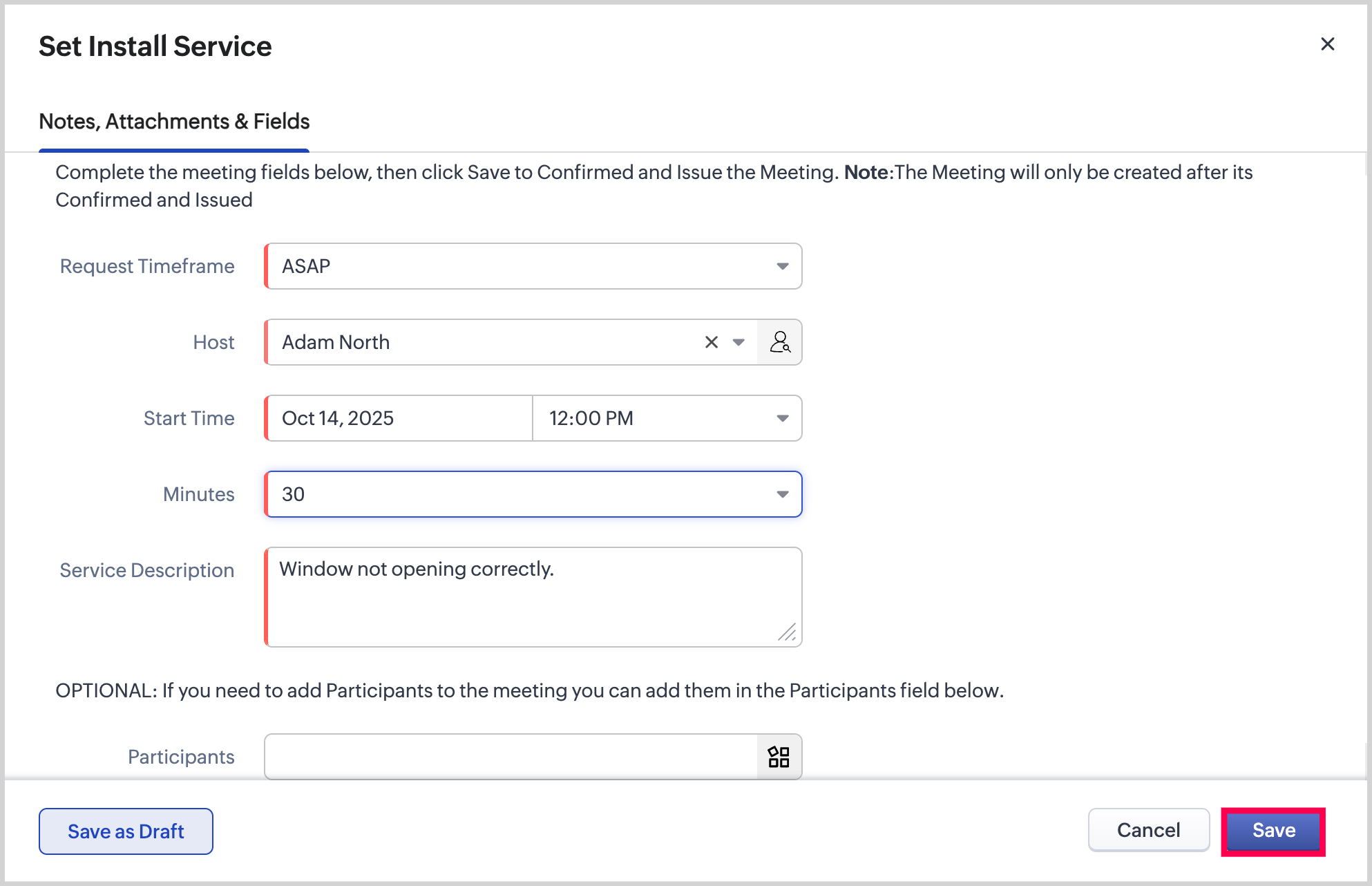
Task: Expand the Host dropdown arrow
Action: (x=739, y=342)
